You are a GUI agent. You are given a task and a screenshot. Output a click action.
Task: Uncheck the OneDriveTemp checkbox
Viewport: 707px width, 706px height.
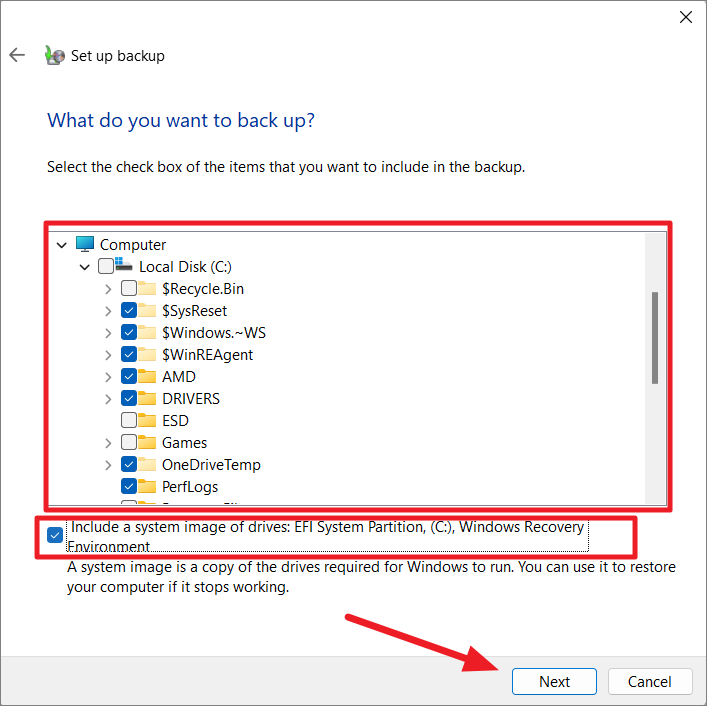tap(129, 464)
